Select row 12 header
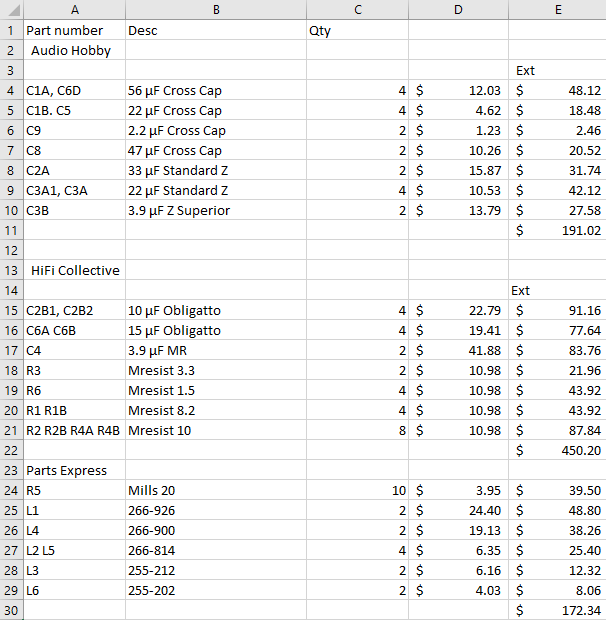The image size is (606, 620). (x=11, y=250)
